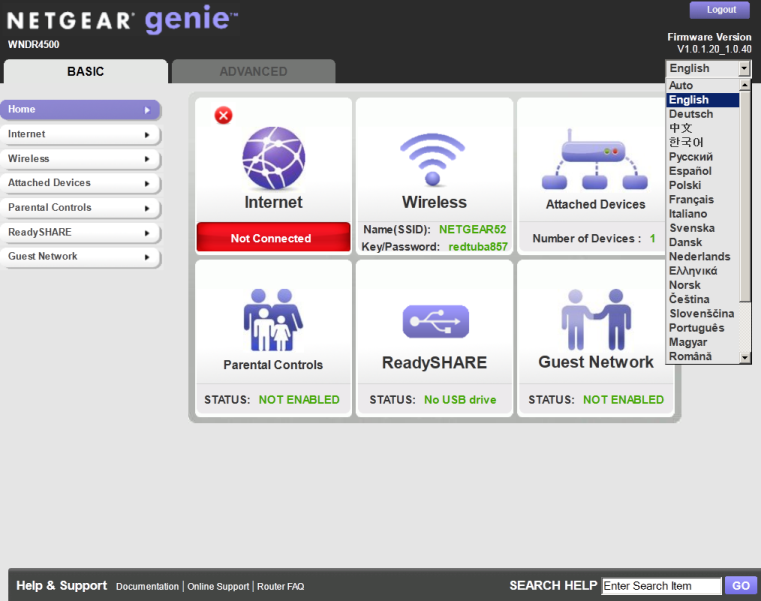The height and width of the screenshot is (601, 761).
Task: Open the Guest Network handshake icon
Action: tap(596, 319)
